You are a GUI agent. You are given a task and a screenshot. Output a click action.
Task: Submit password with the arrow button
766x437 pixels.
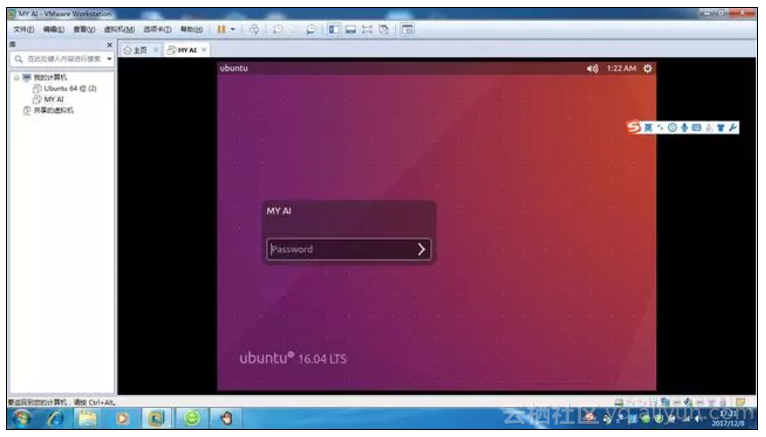[x=422, y=250]
